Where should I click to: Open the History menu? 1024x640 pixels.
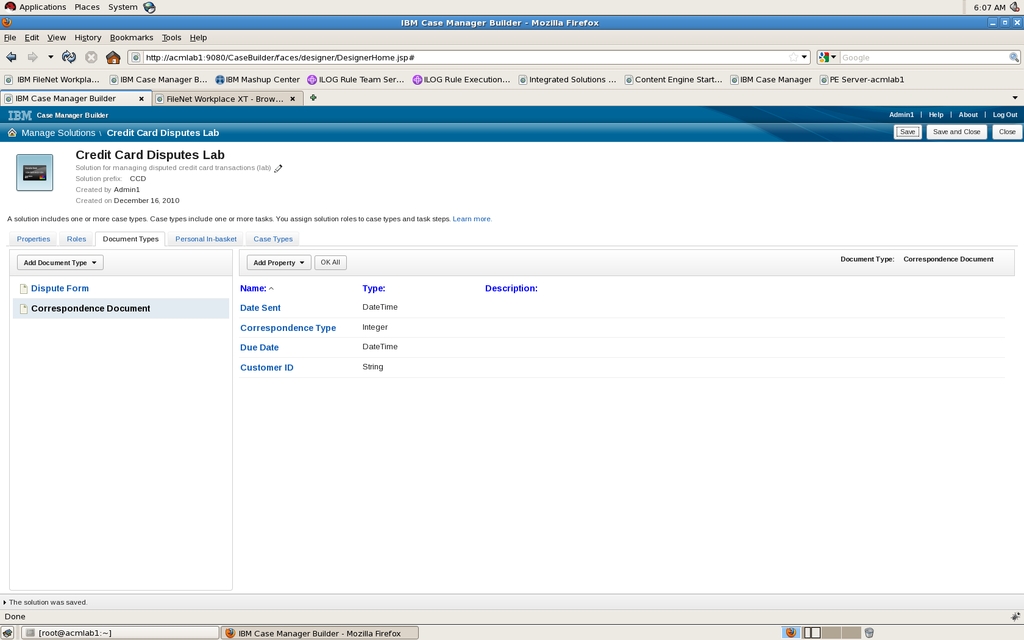click(x=88, y=38)
